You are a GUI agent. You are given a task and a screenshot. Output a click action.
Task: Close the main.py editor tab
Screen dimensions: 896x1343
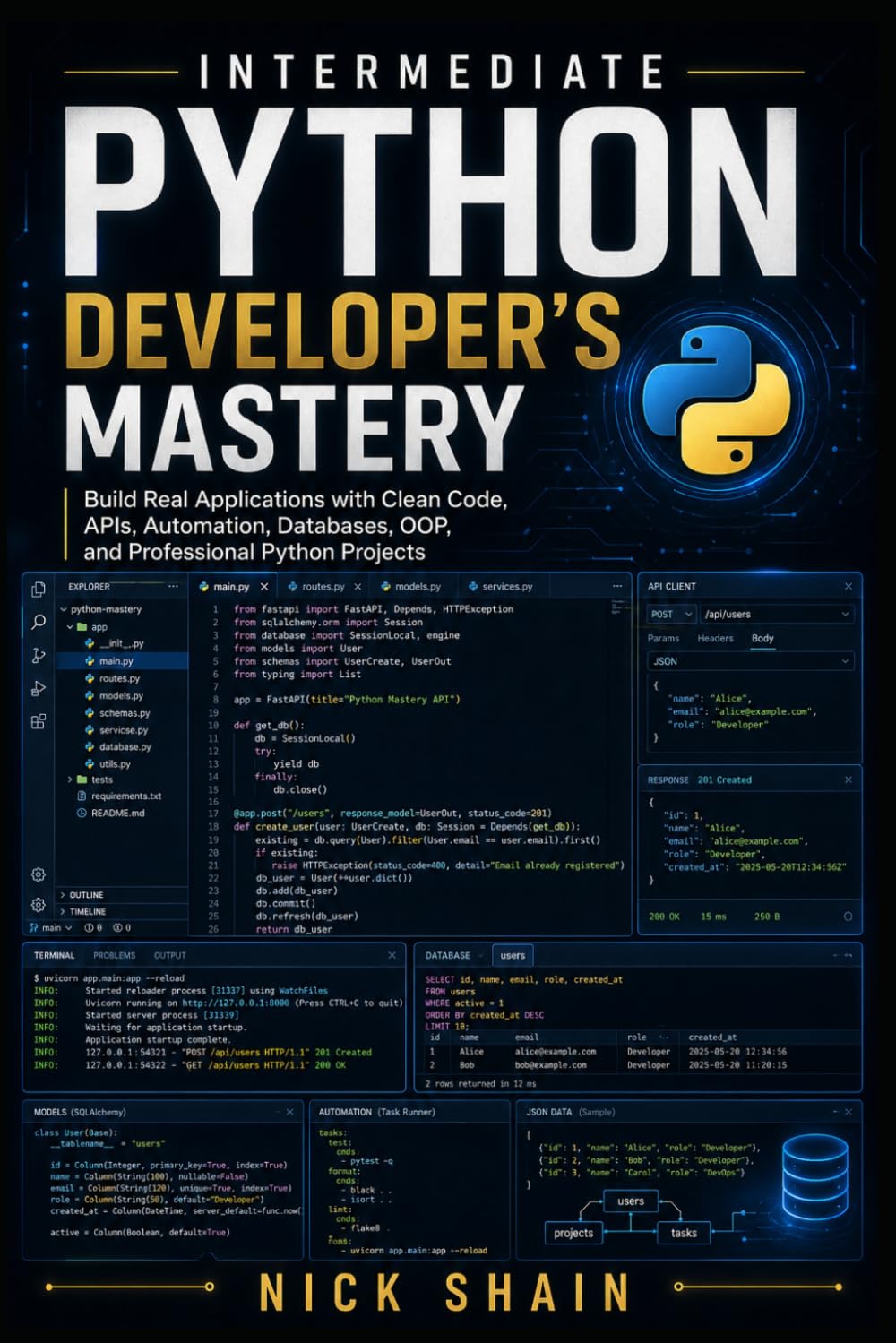[264, 587]
